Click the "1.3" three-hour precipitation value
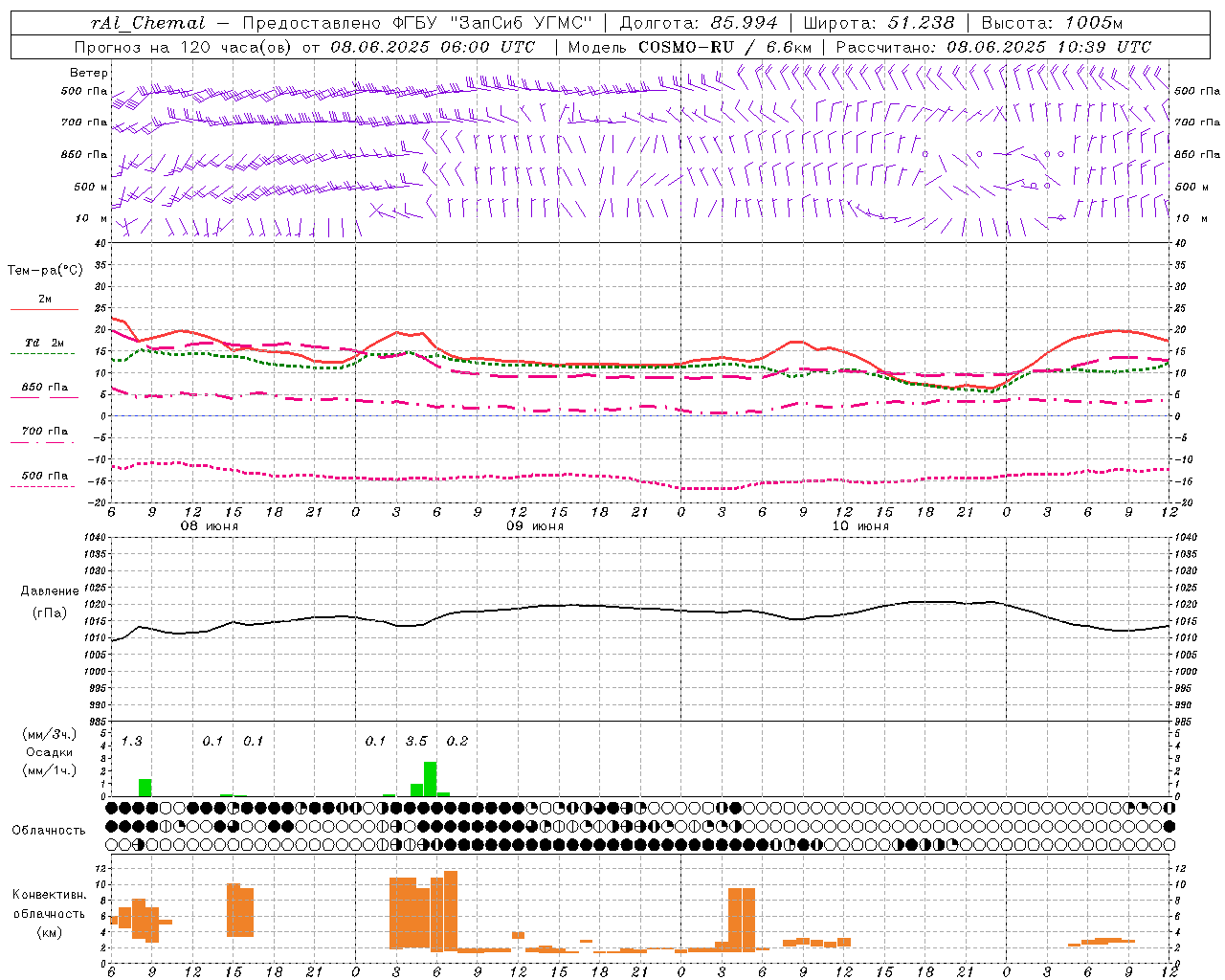This screenshot has width=1225, height=980. click(x=132, y=742)
